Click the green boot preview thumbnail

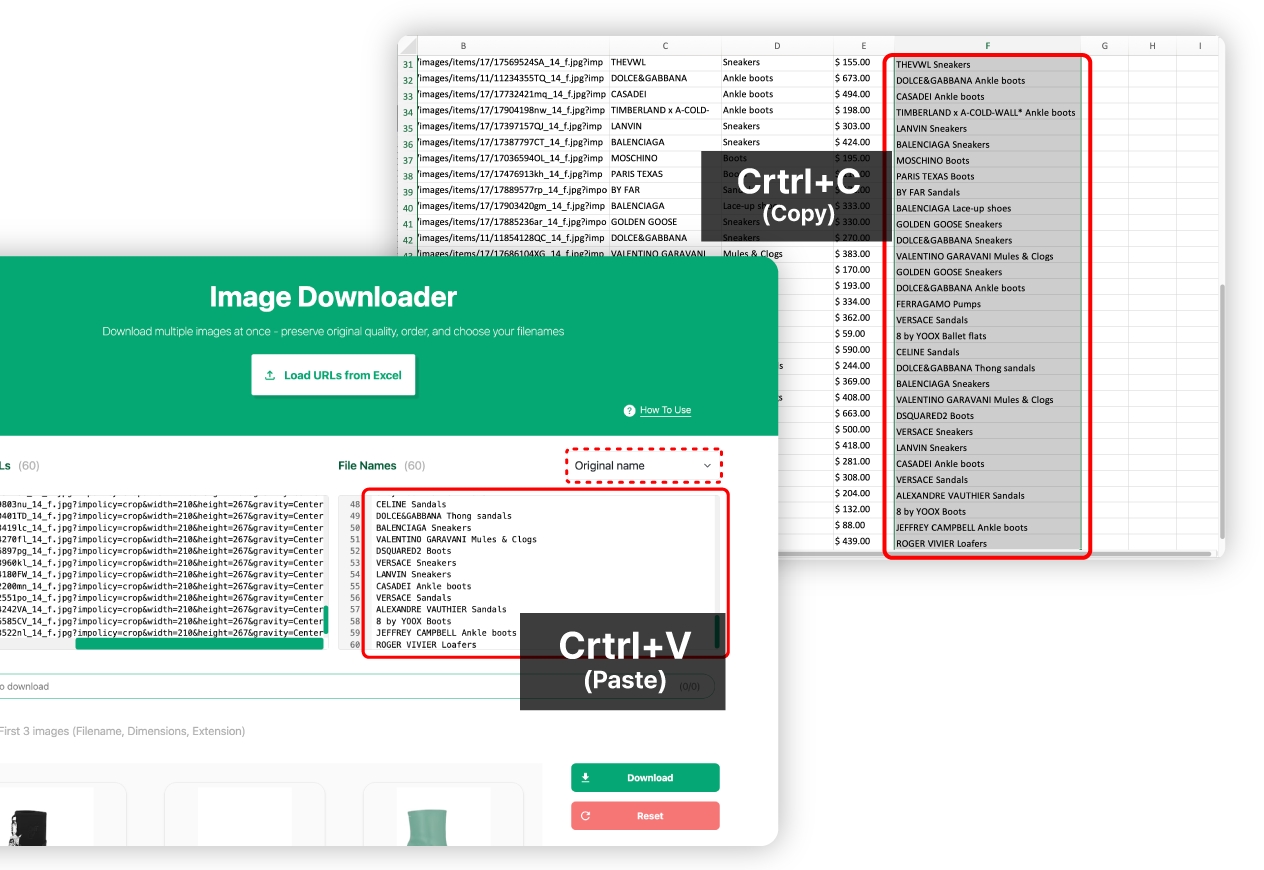click(x=442, y=825)
